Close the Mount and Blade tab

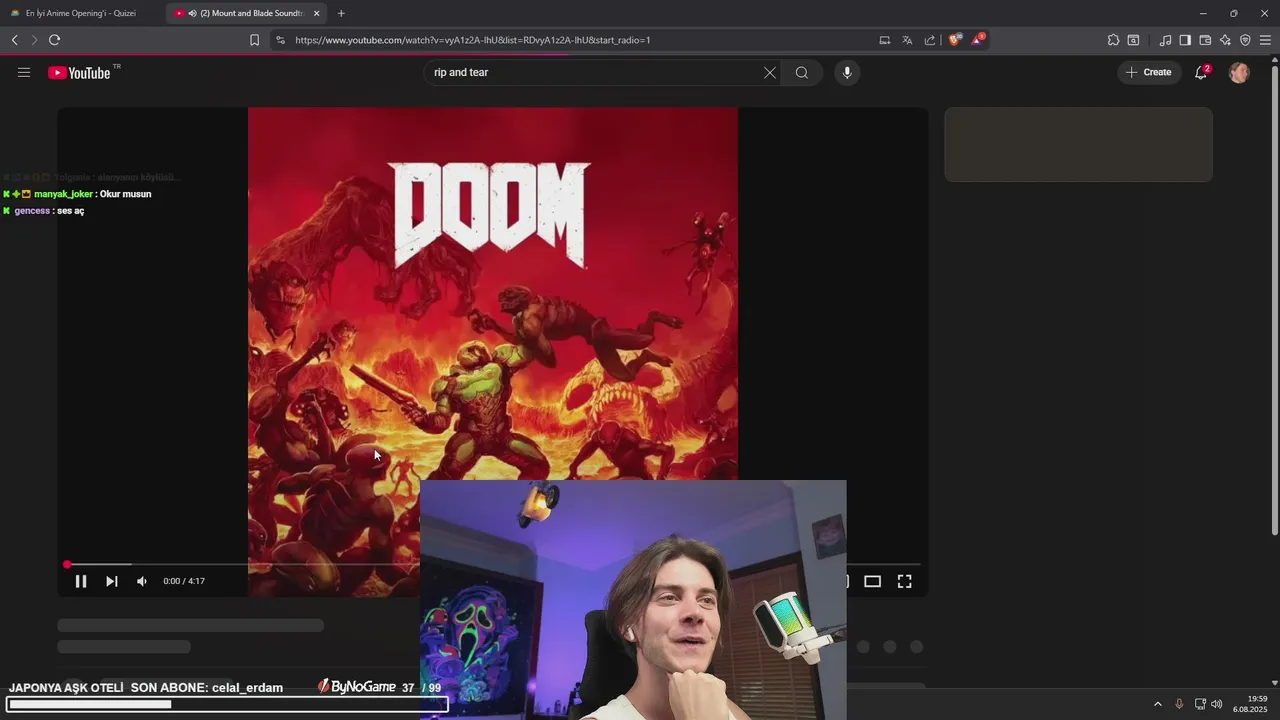(x=317, y=13)
